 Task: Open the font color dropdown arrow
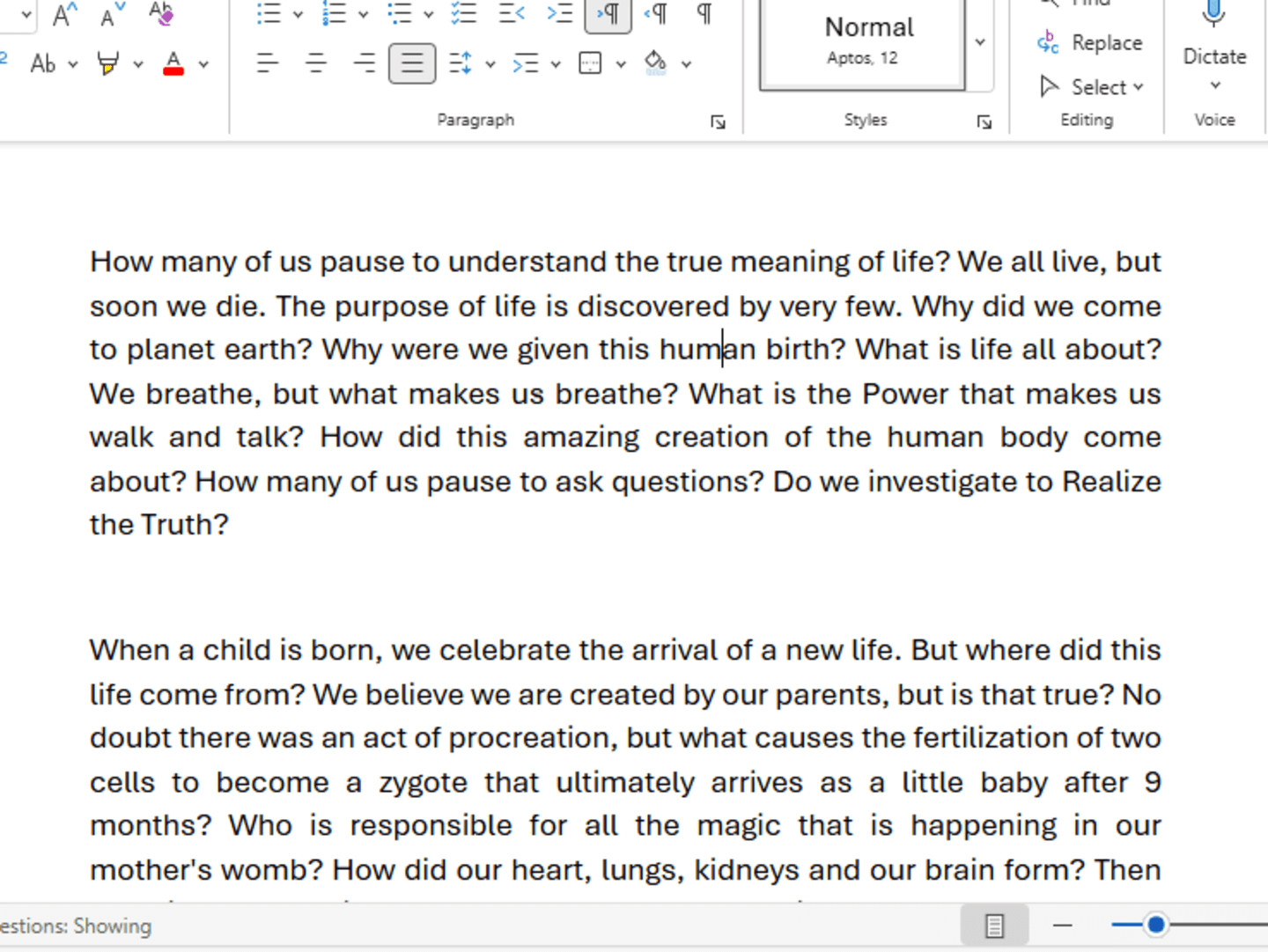203,64
